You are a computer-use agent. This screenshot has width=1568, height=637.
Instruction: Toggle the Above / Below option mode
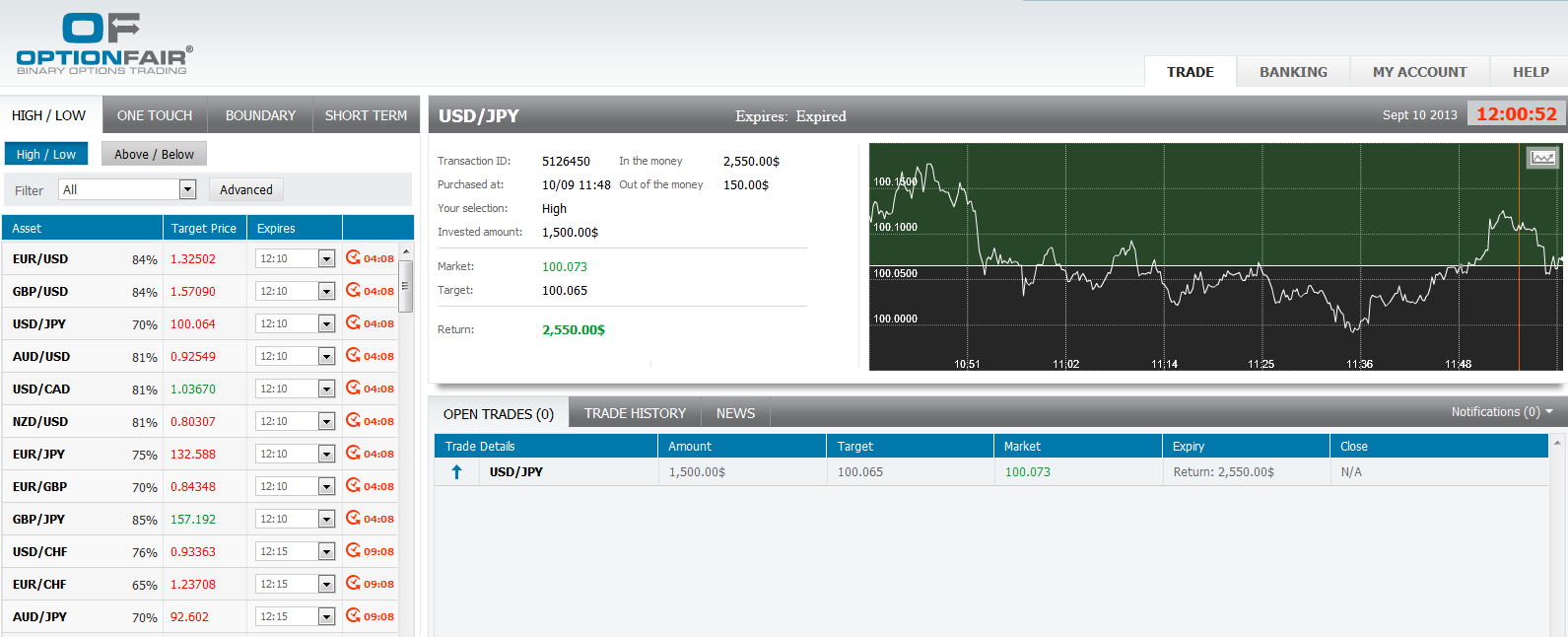154,154
